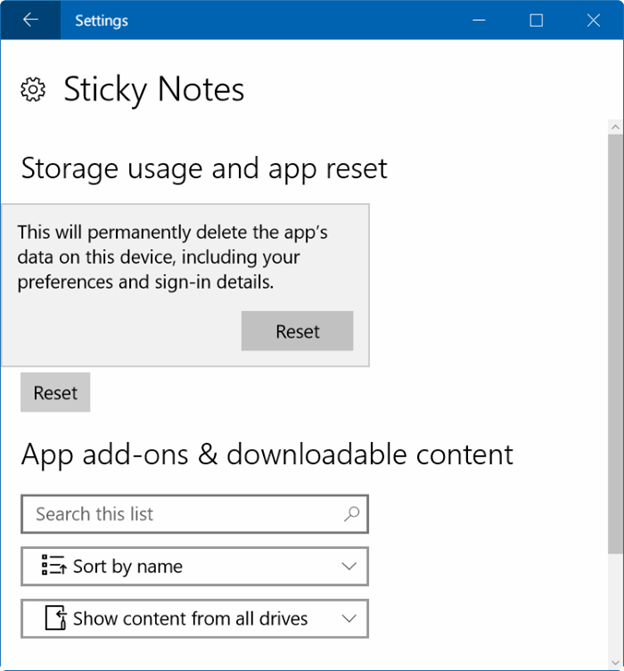Confirm Reset in the warning popup
The height and width of the screenshot is (671, 624).
297,331
